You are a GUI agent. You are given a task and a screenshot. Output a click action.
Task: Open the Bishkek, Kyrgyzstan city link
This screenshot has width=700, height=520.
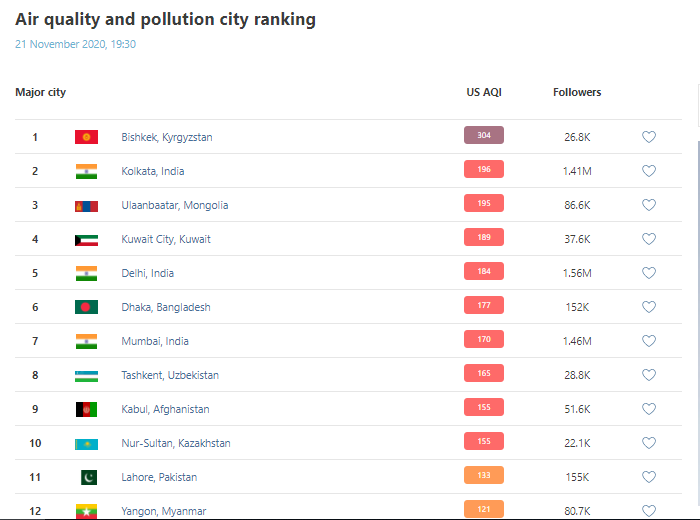(166, 137)
